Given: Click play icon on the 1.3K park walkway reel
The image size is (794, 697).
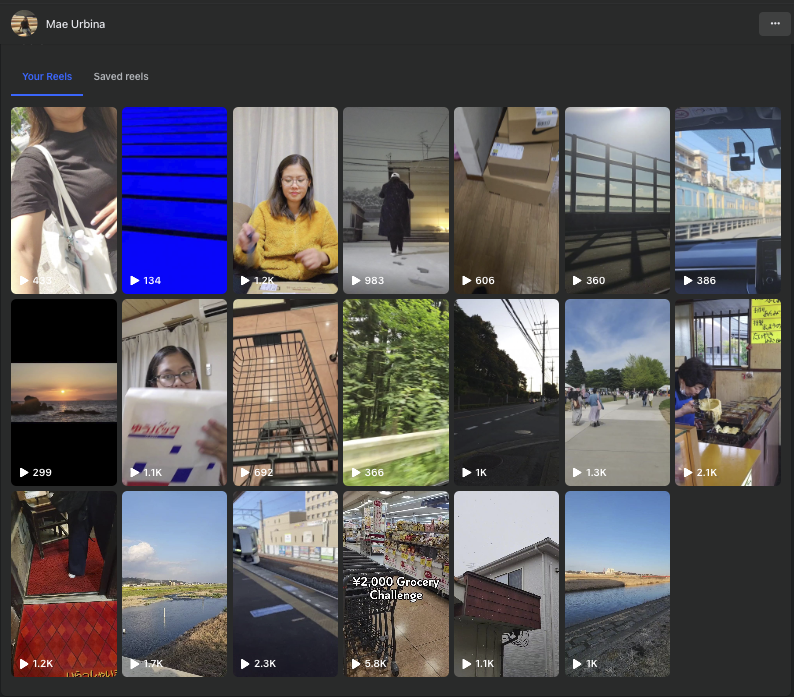Looking at the screenshot, I should (x=577, y=472).
